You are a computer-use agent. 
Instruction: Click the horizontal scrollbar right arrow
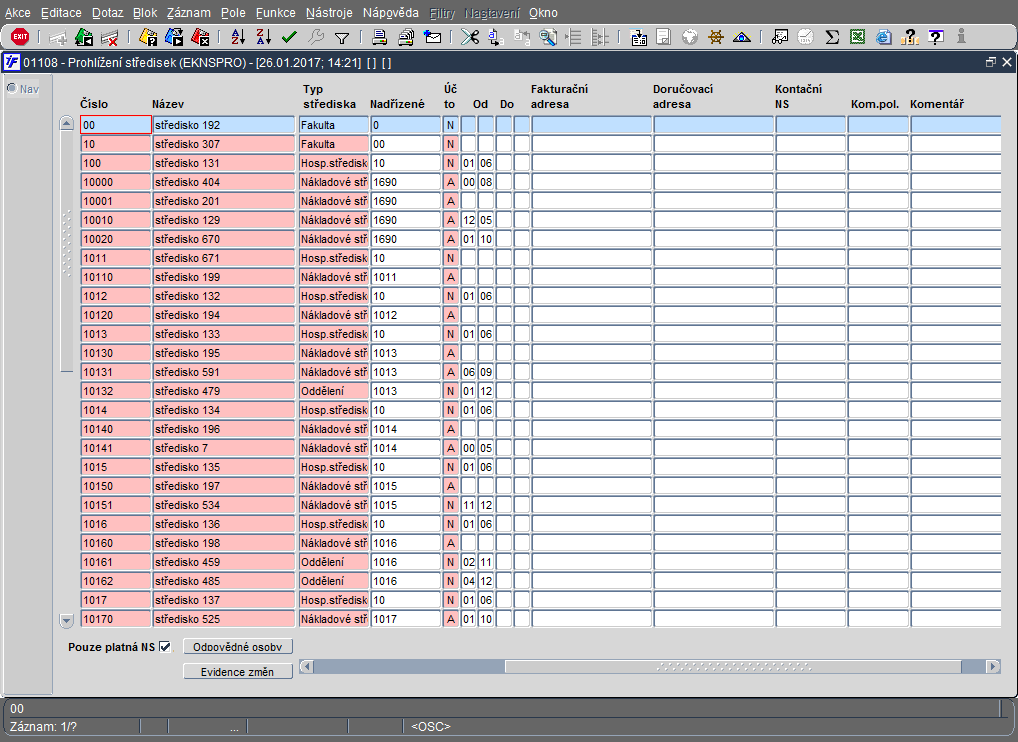click(993, 667)
